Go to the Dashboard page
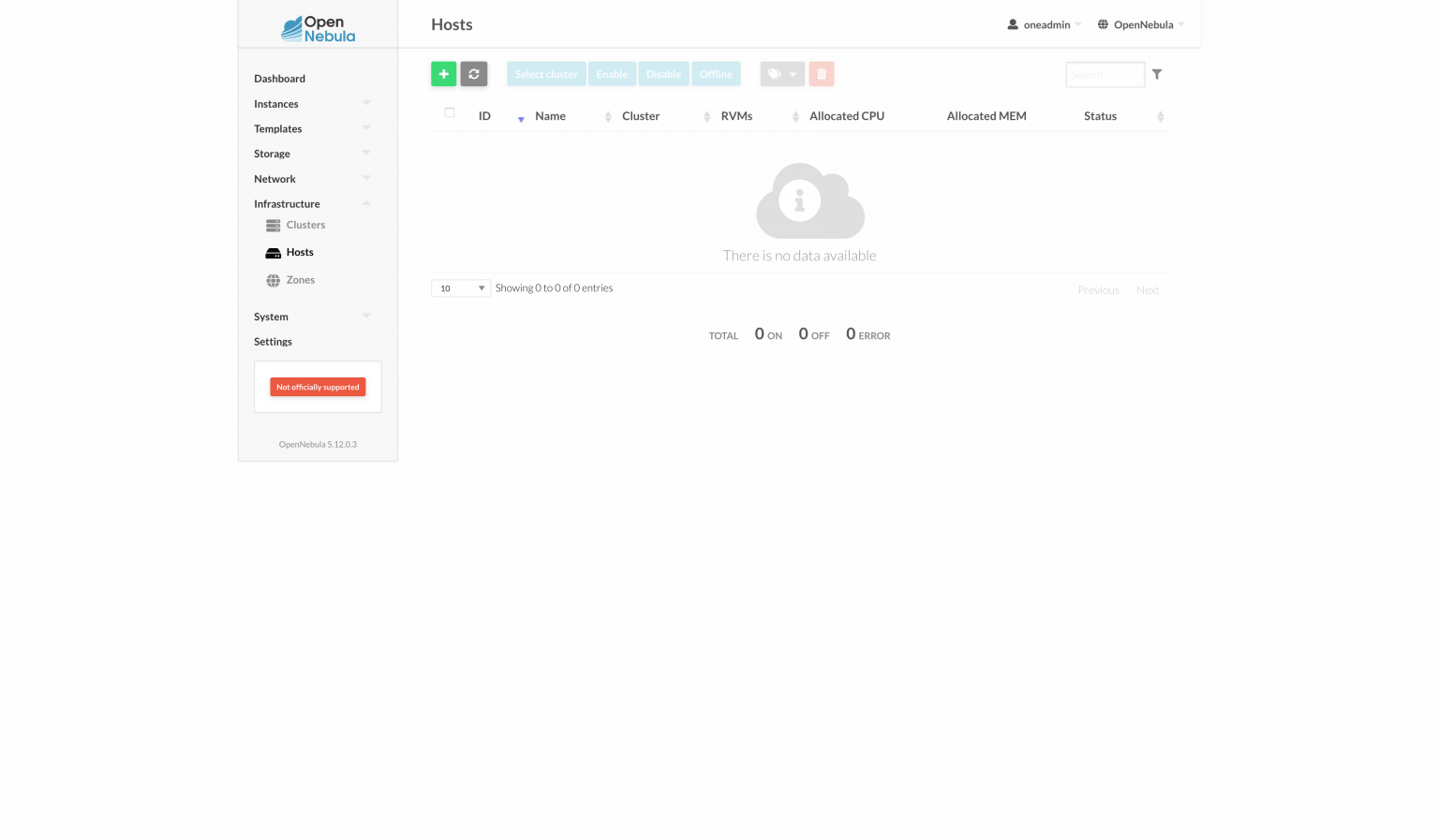1439x840 pixels. click(x=279, y=78)
